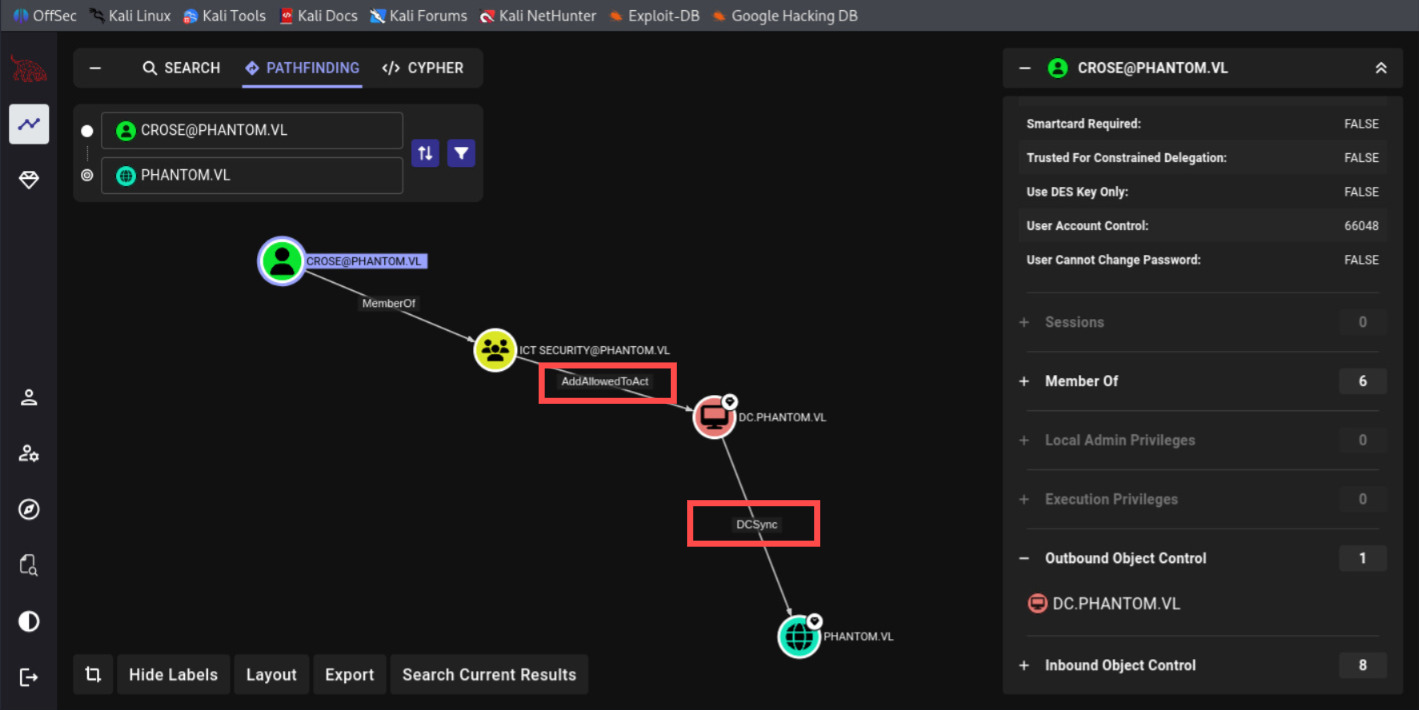
Task: Hide Labels on the graph
Action: (x=173, y=675)
